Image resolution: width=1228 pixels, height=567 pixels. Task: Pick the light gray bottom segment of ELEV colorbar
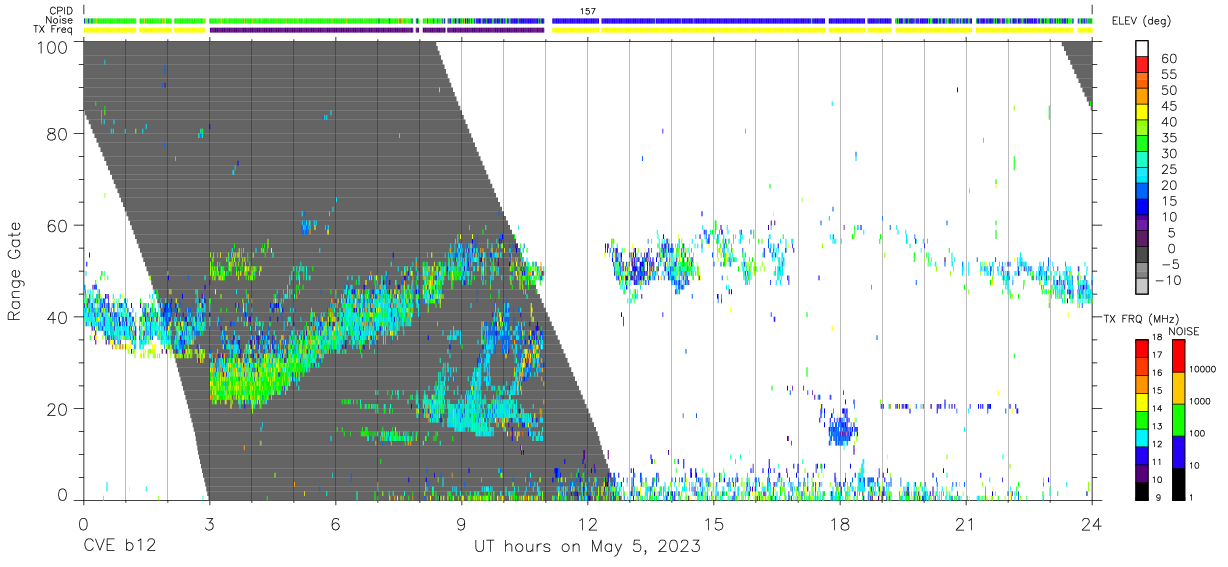point(1142,287)
